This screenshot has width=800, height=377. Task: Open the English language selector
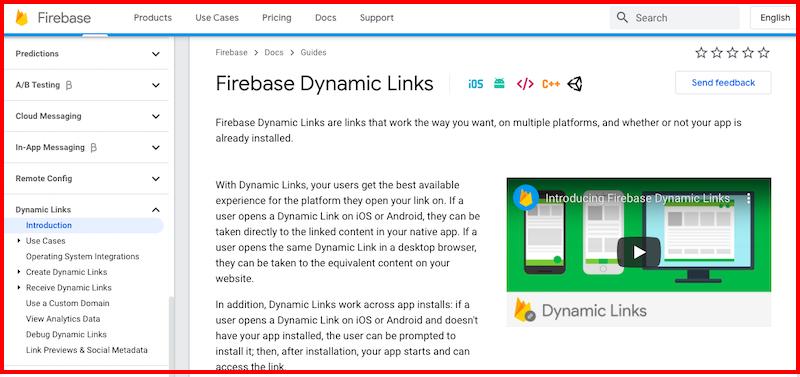click(774, 18)
